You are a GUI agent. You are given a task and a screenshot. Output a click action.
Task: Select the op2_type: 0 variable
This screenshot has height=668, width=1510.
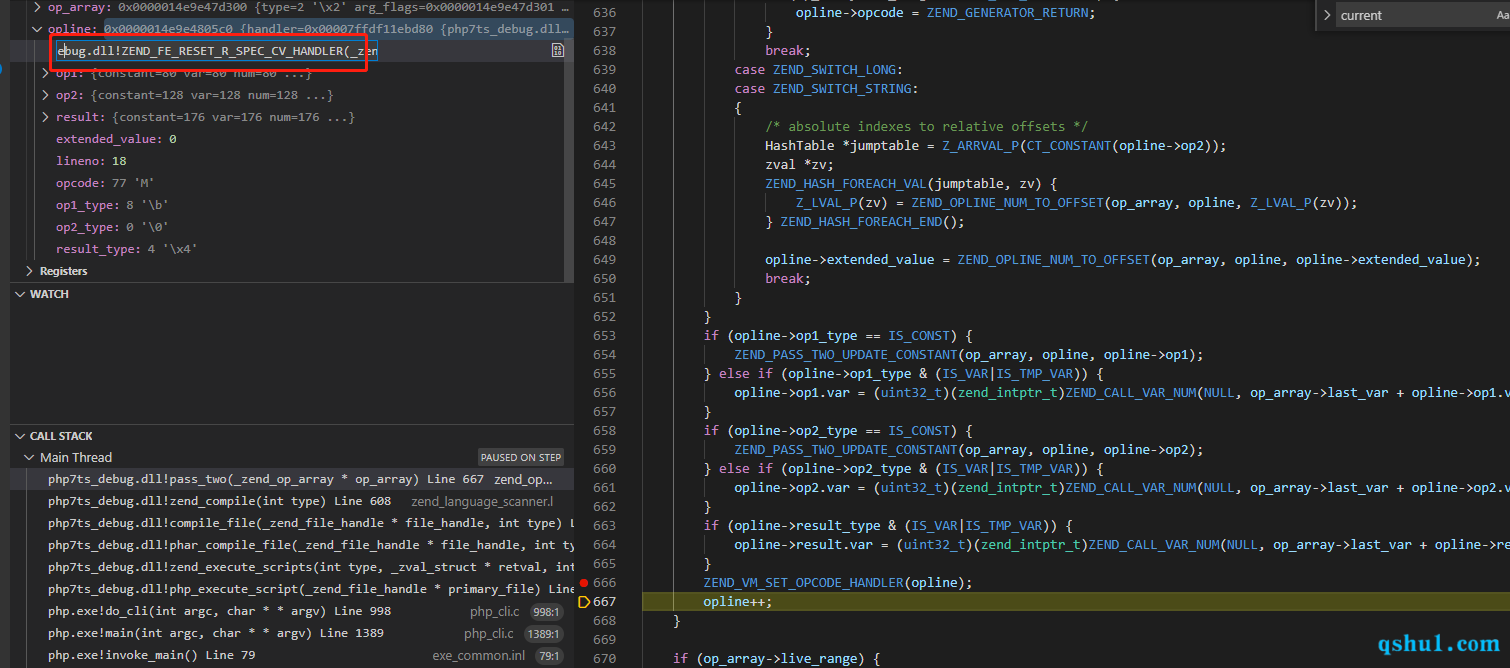(112, 227)
